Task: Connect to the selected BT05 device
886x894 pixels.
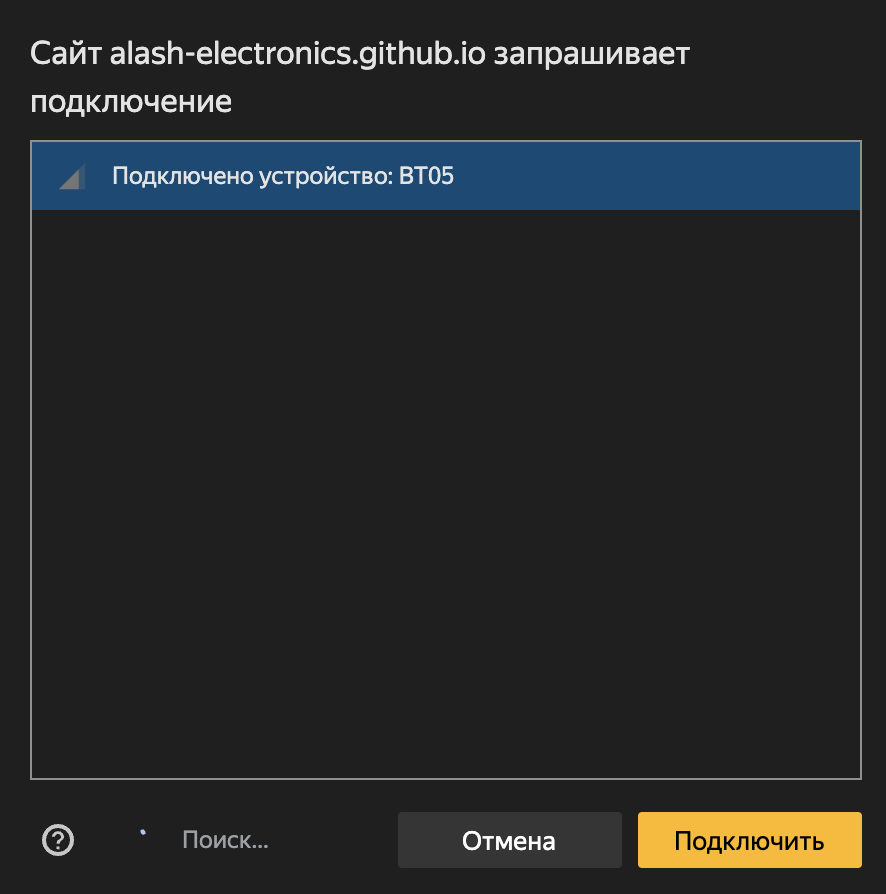Action: coord(749,840)
